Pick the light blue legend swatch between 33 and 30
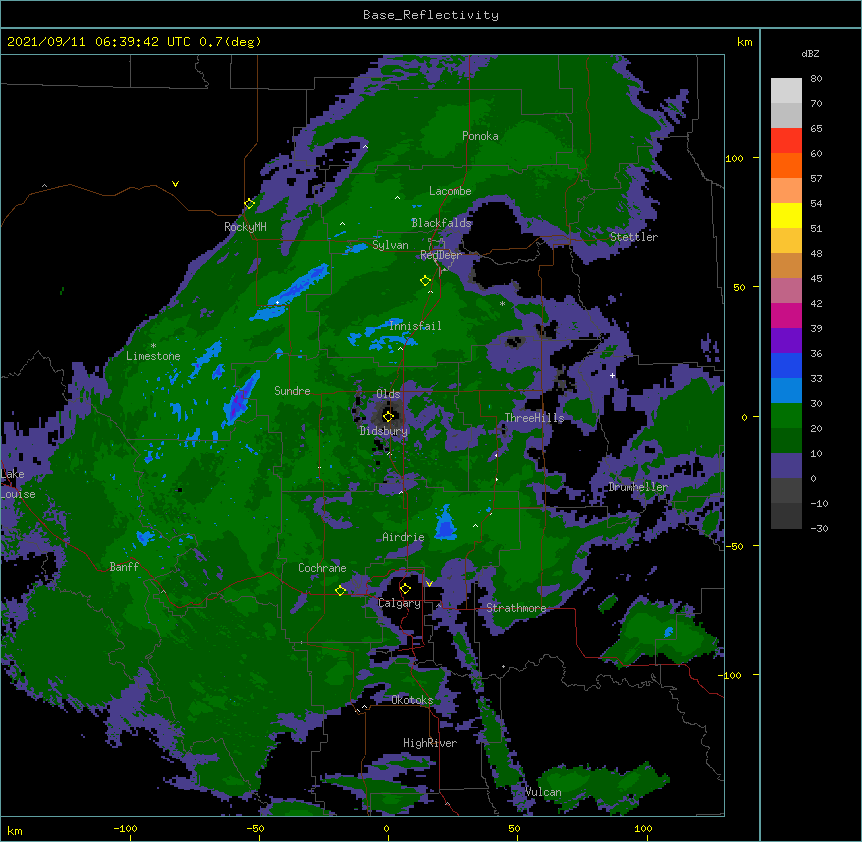Screen dimensions: 862x842 (786, 391)
